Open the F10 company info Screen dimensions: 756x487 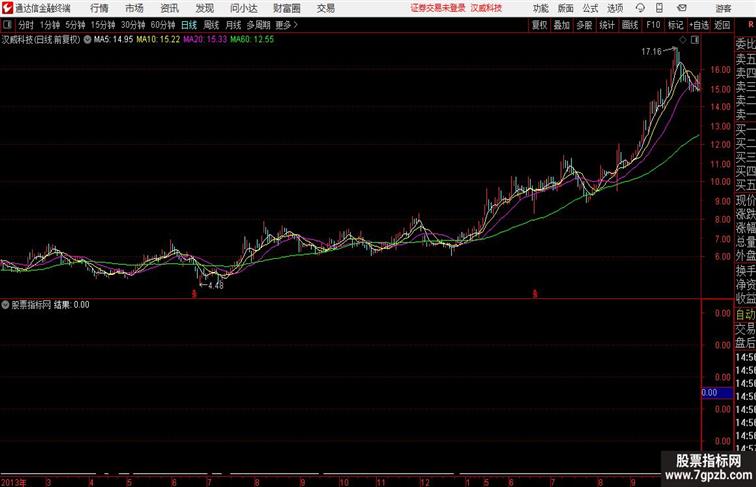click(653, 25)
